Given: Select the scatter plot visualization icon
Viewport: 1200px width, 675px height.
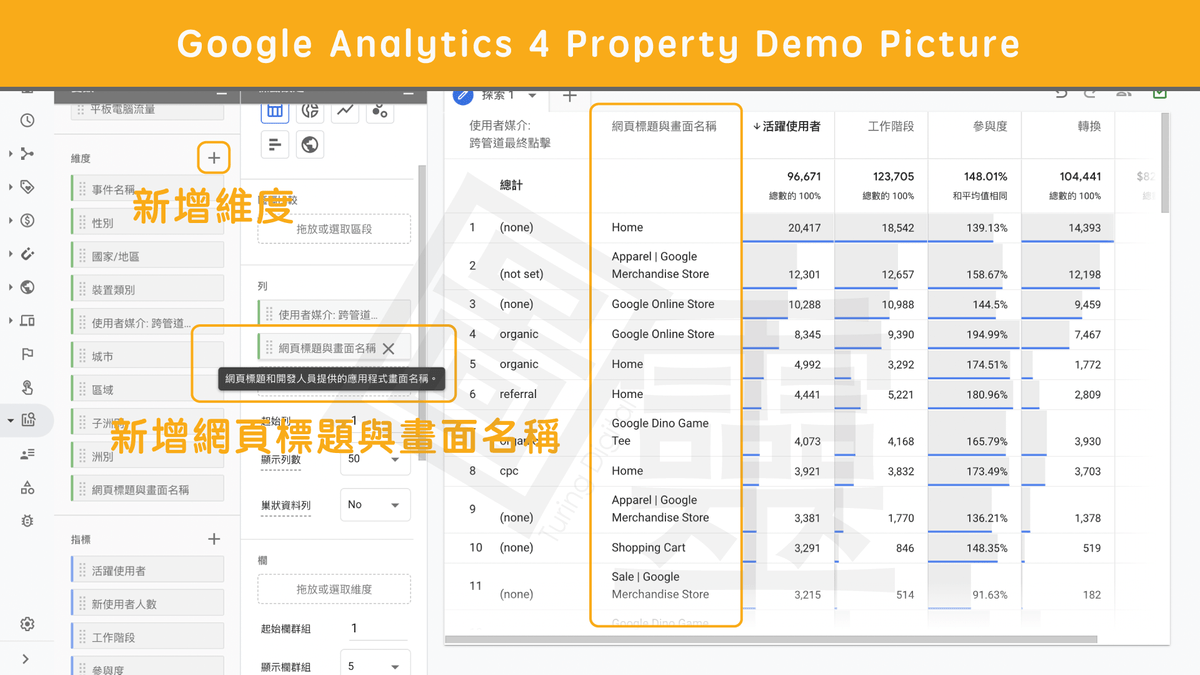Looking at the screenshot, I should click(380, 111).
